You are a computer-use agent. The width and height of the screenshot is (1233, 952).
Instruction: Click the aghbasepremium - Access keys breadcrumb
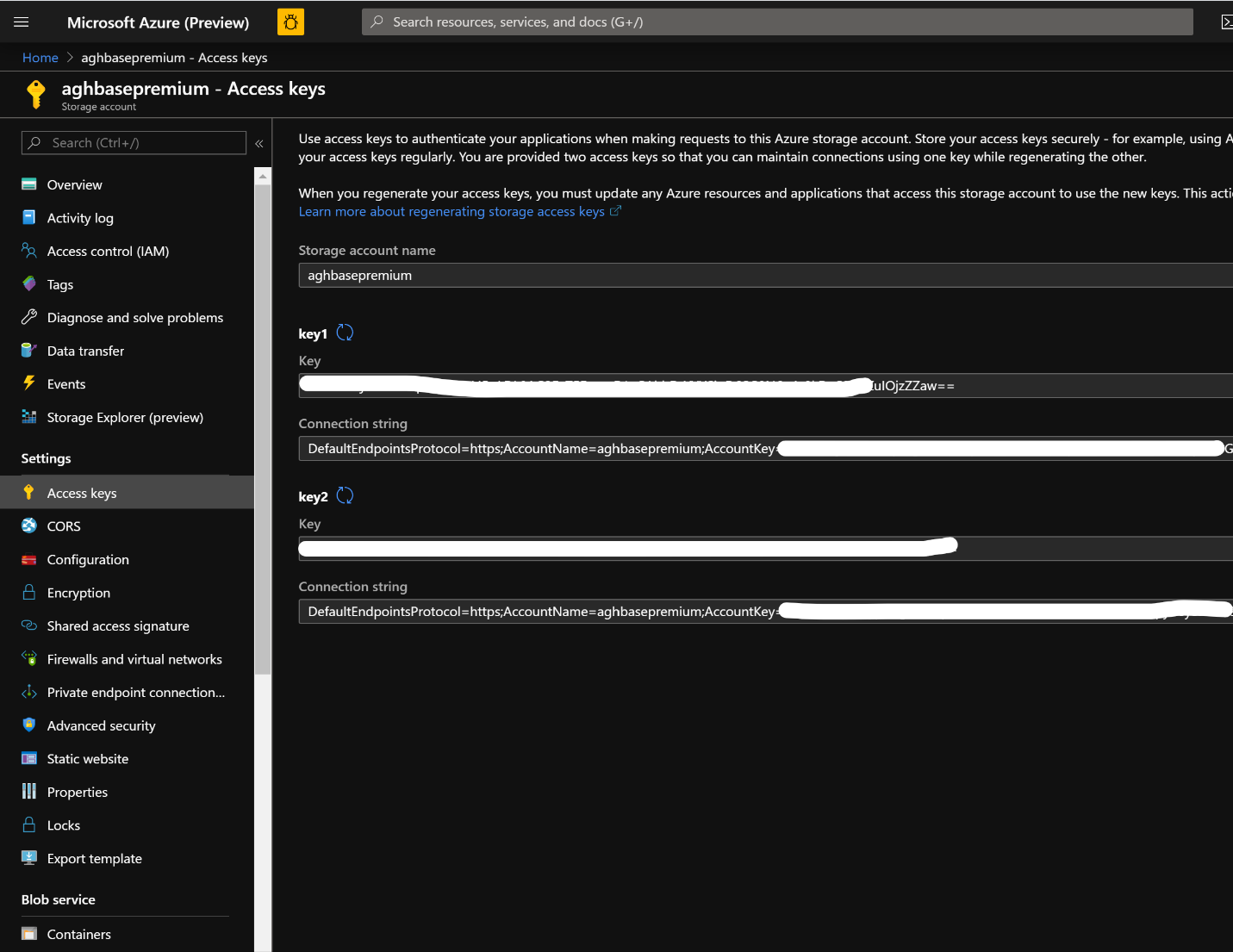click(174, 58)
